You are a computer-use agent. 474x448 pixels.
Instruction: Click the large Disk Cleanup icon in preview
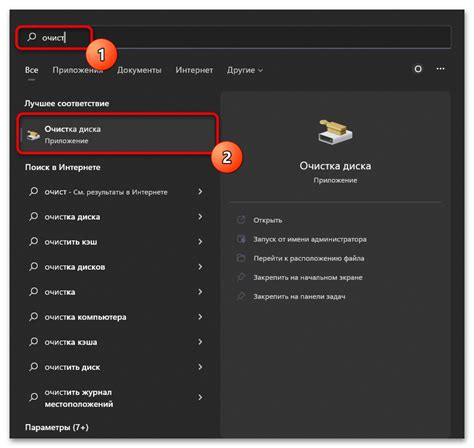click(x=335, y=132)
